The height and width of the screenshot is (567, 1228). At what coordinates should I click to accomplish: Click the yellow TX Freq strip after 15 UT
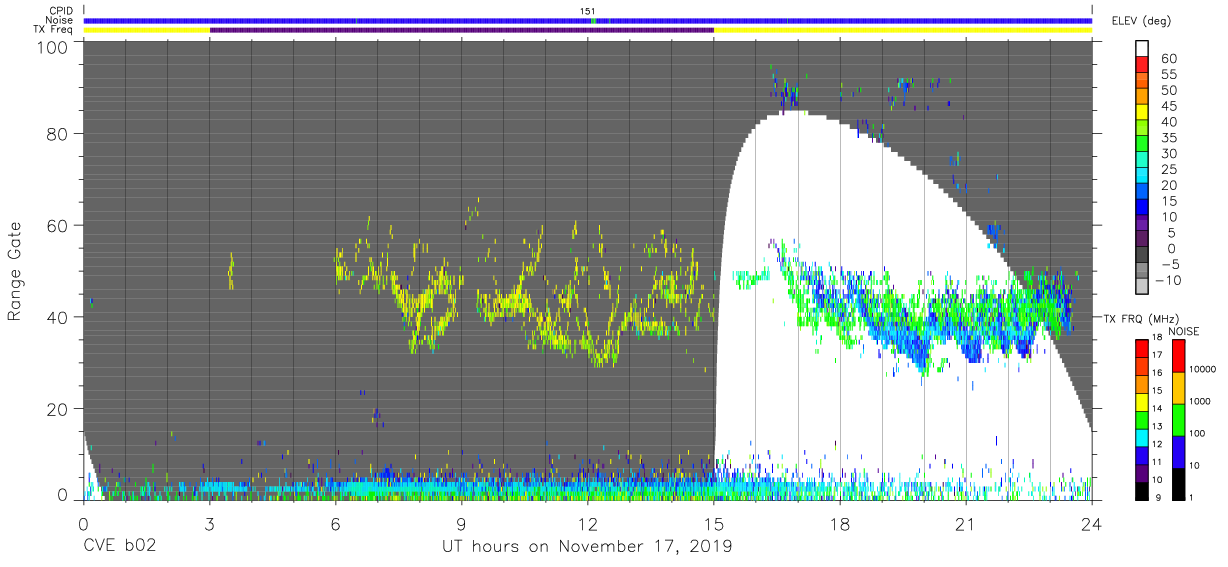(x=903, y=30)
